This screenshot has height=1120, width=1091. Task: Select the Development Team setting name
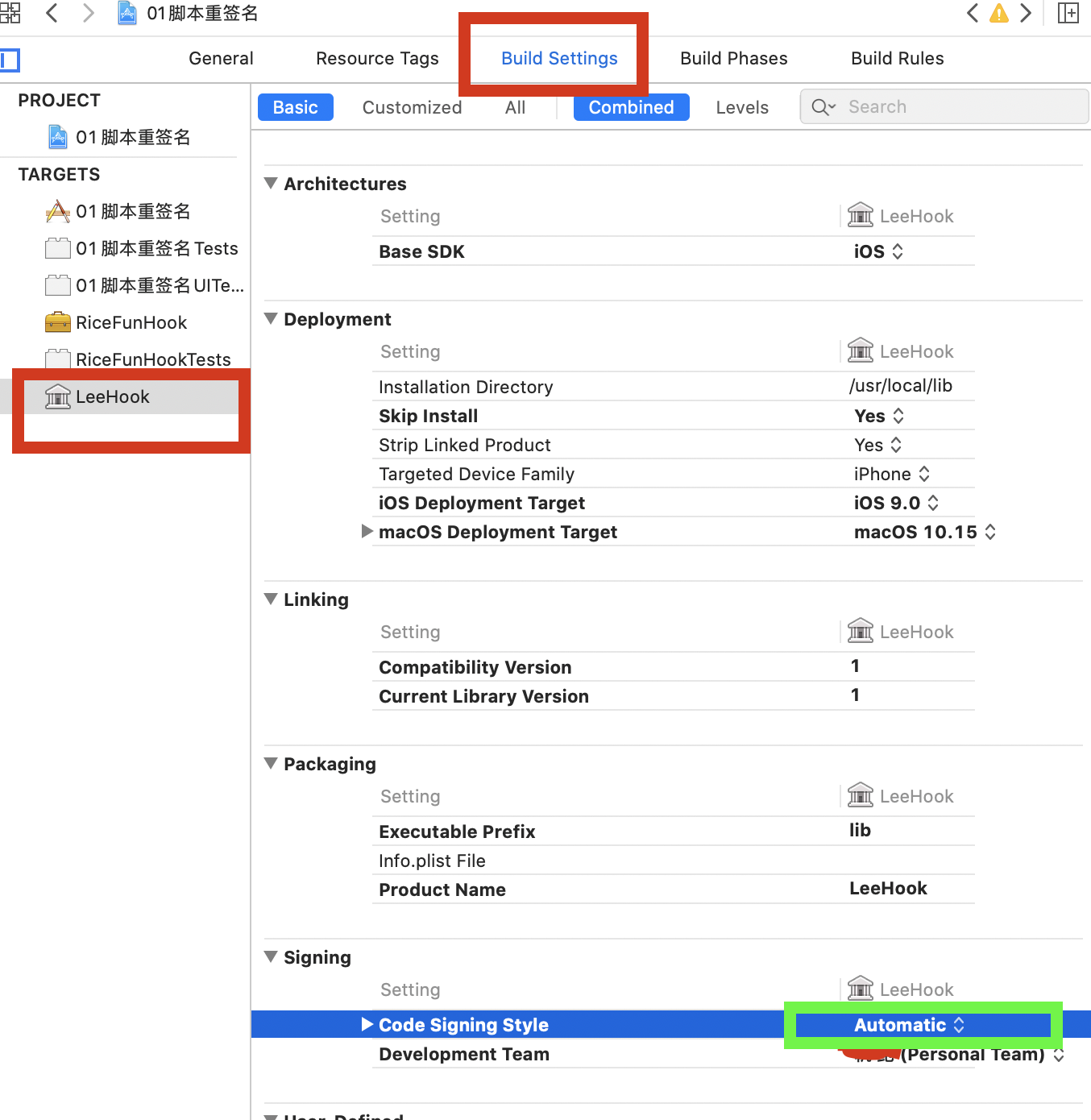(x=464, y=1054)
